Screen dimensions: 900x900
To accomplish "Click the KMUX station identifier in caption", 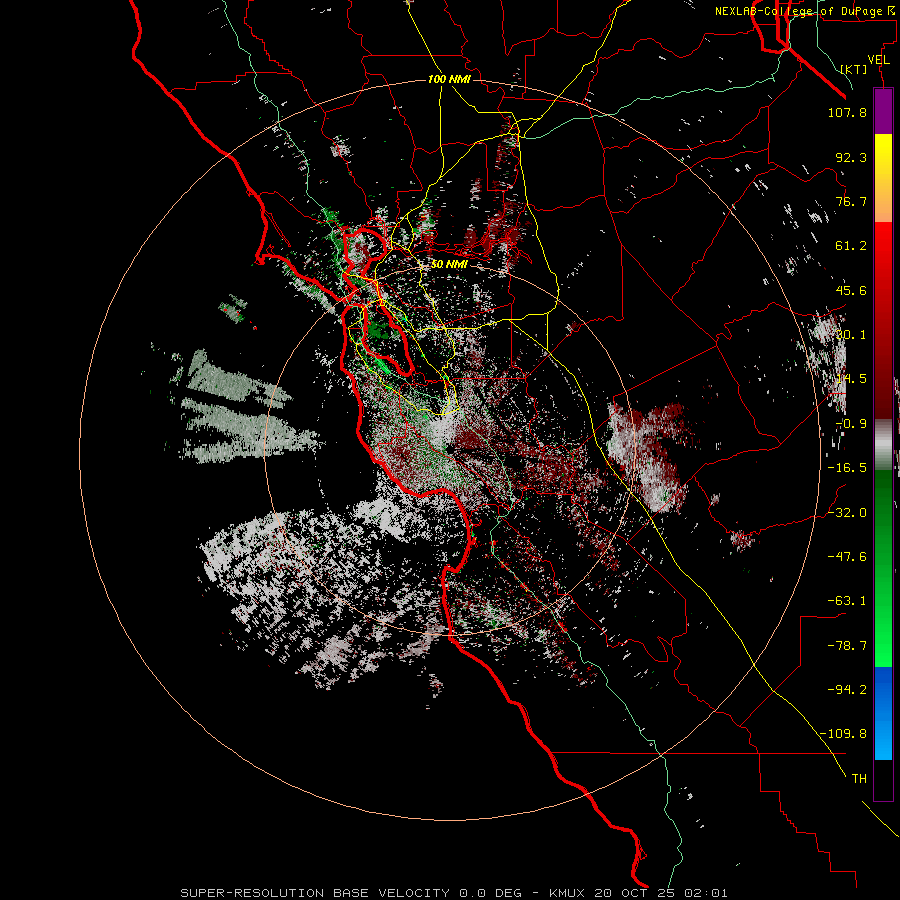I will point(568,893).
